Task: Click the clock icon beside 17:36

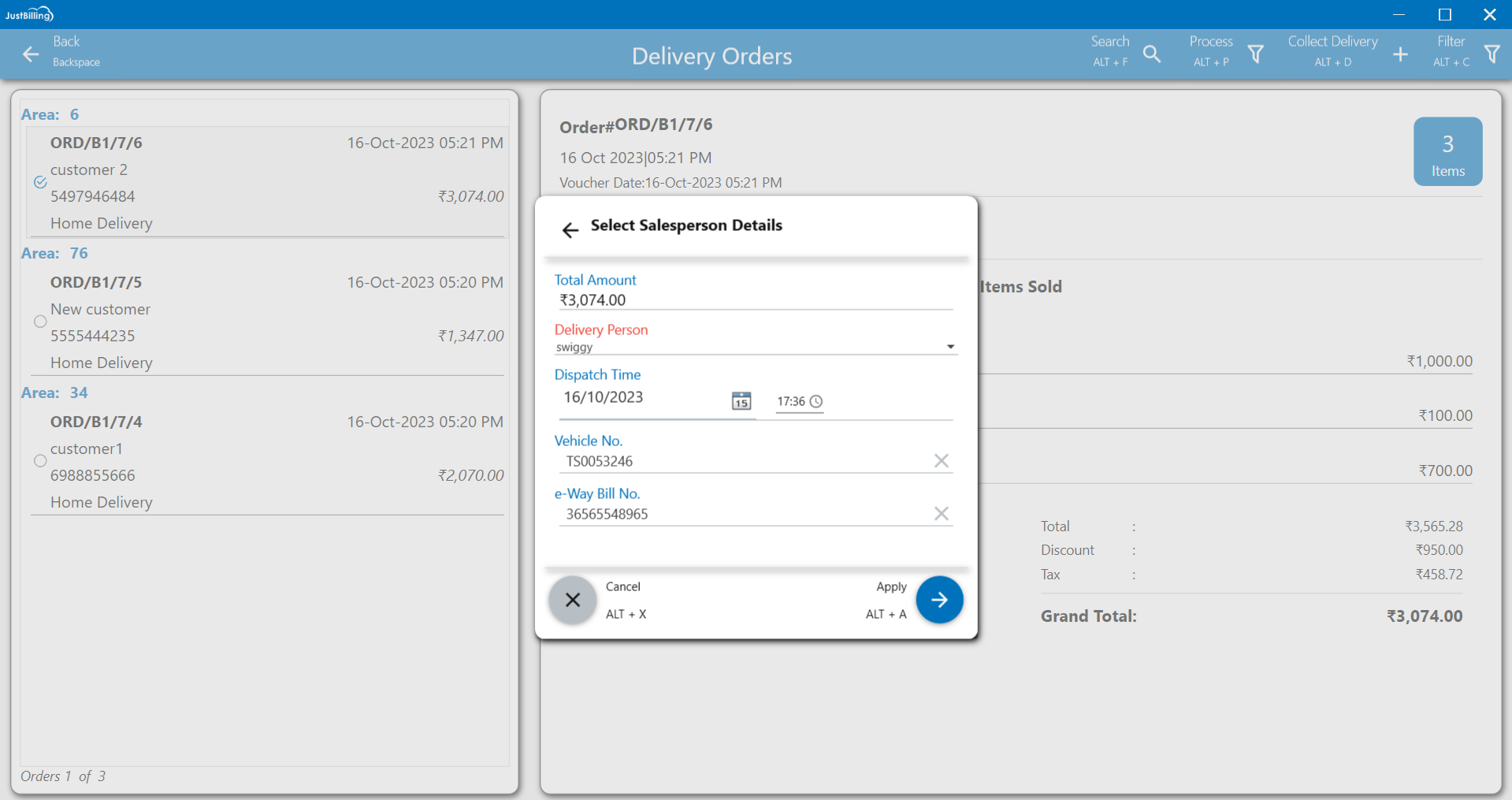Action: click(816, 401)
